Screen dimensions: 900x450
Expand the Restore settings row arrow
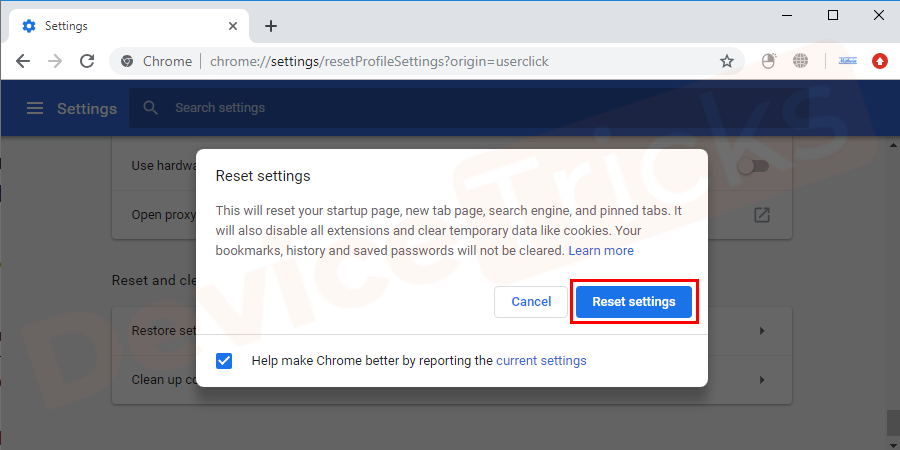click(x=762, y=331)
